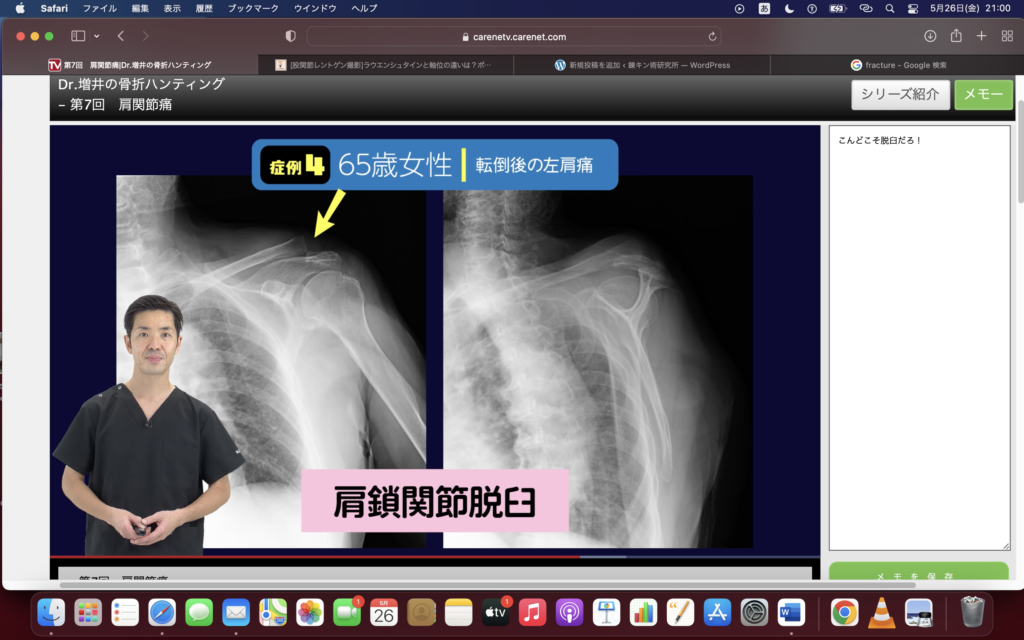1024x640 pixels.
Task: Click the privacy shield icon beside address bar
Action: tap(291, 36)
